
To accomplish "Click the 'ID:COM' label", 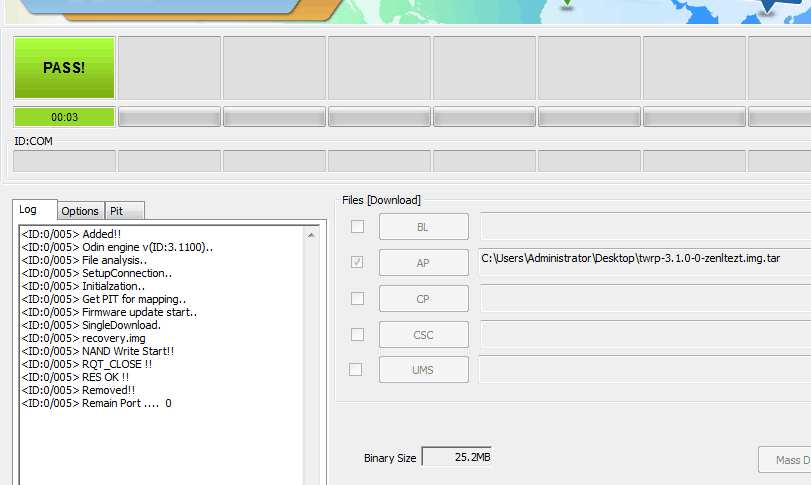I will point(33,141).
